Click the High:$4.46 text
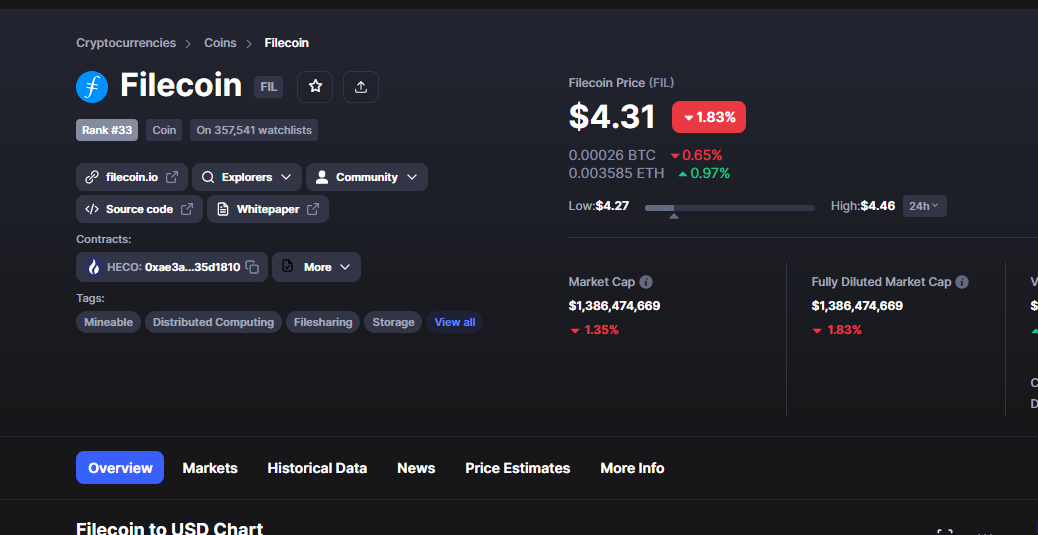This screenshot has height=535, width=1038. point(863,206)
